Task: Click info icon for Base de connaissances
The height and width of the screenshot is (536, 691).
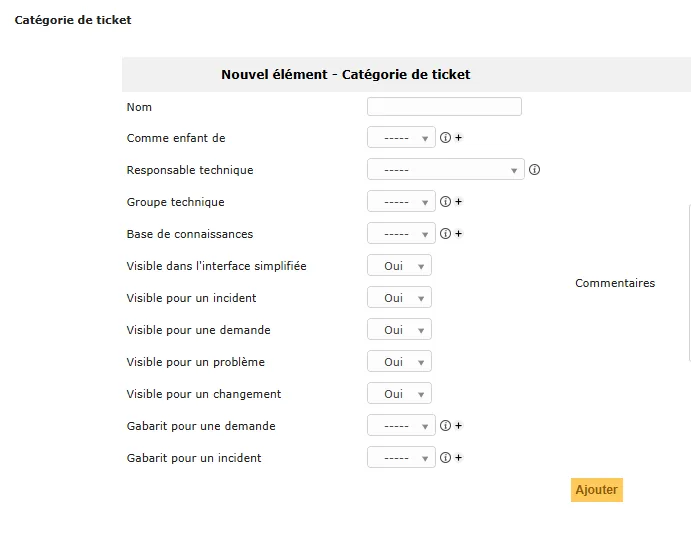Action: tap(446, 234)
